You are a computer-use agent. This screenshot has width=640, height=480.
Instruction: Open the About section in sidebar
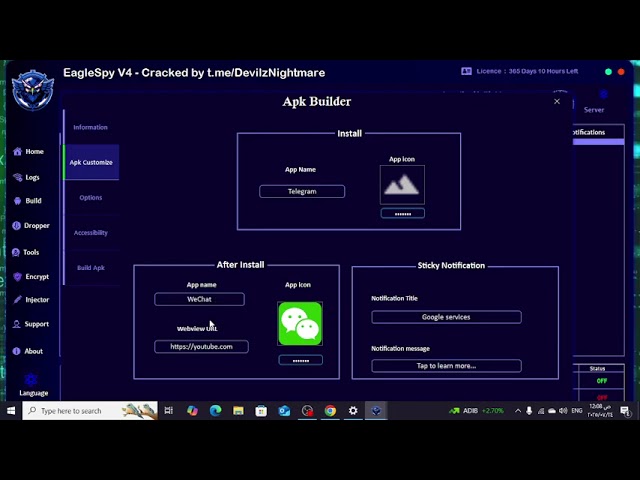[27, 351]
